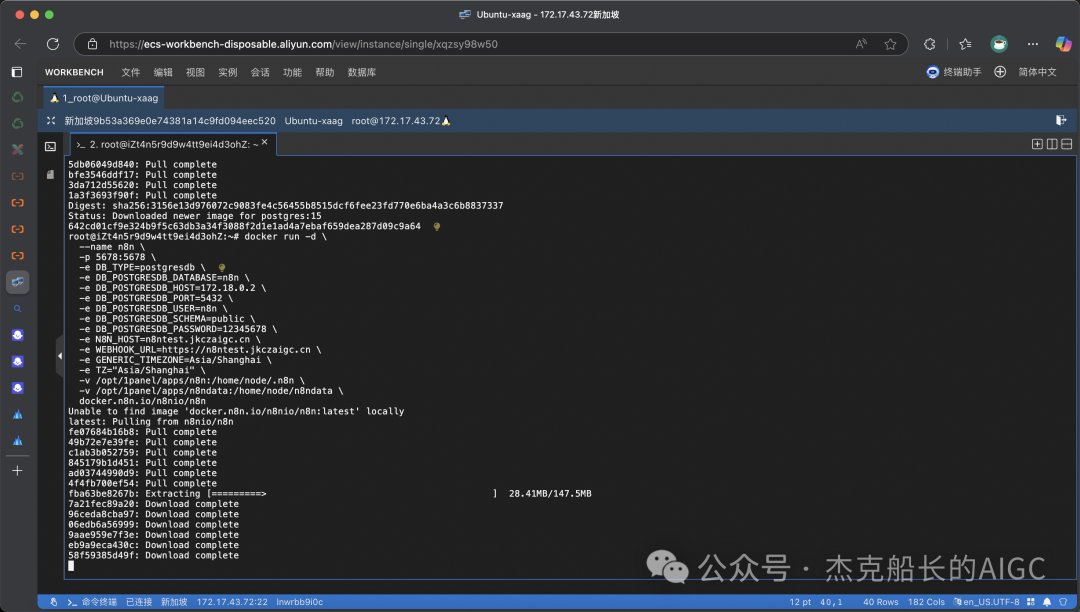1080x612 pixels.
Task: Open the Copilot icon
Action: coord(1063,44)
